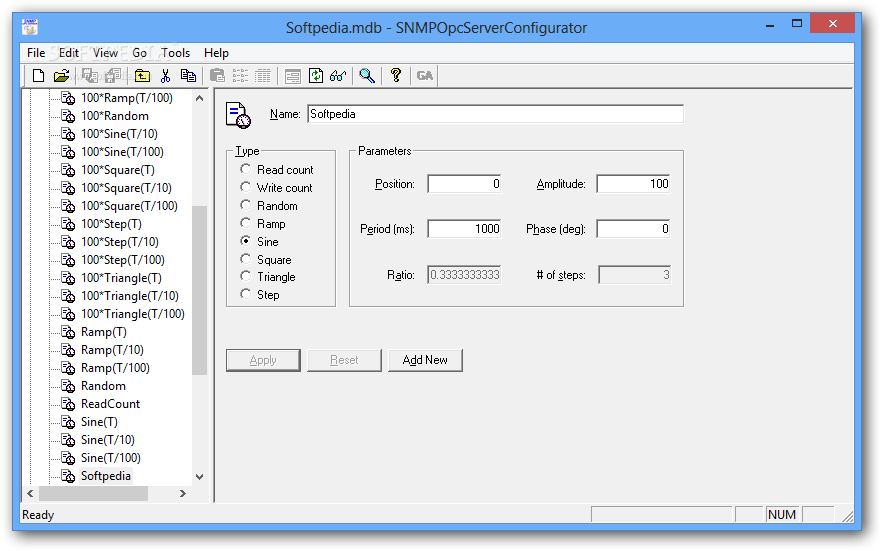Click the Details grid view icon

pos(263,75)
